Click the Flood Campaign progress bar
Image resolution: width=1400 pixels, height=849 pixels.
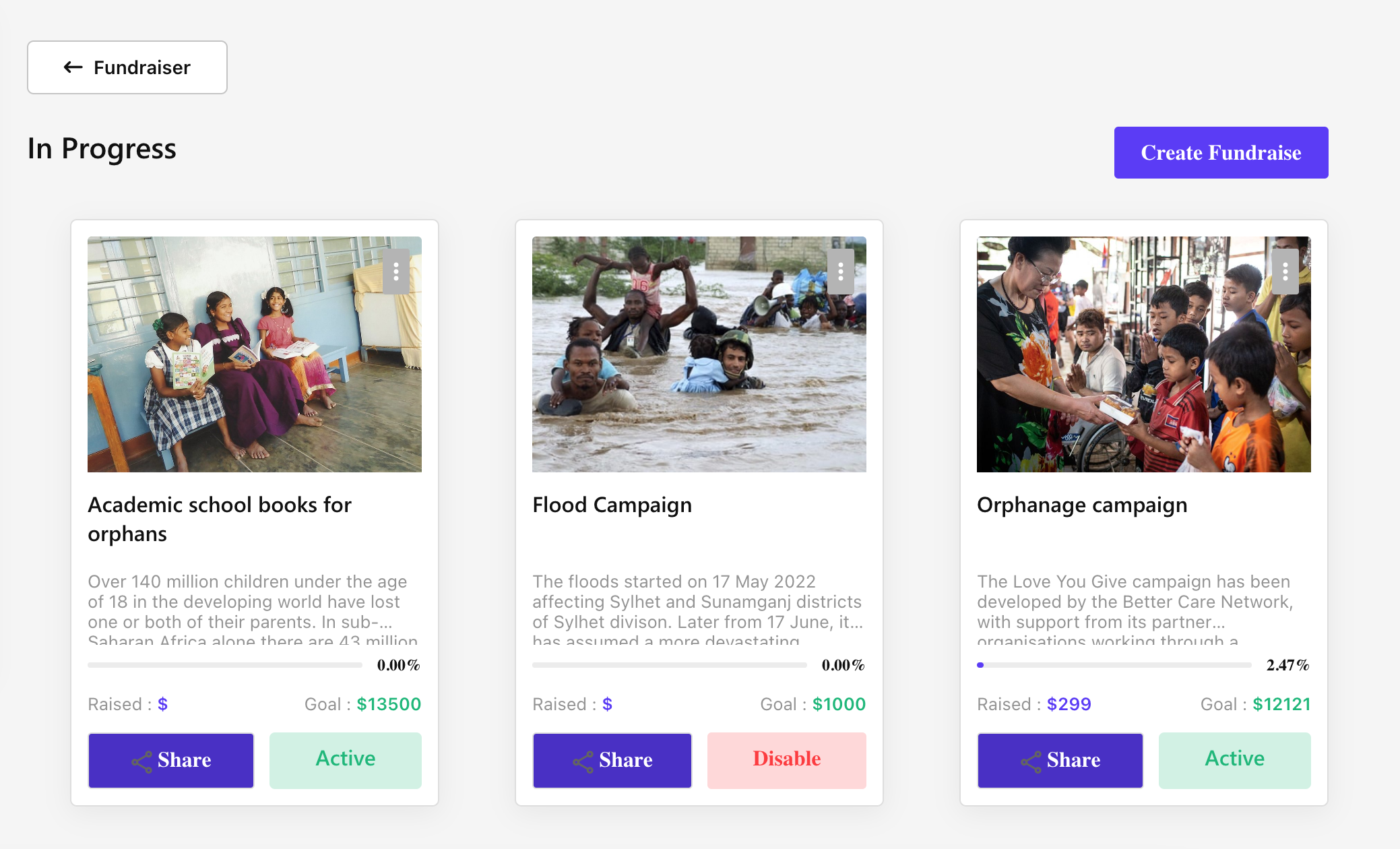669,665
